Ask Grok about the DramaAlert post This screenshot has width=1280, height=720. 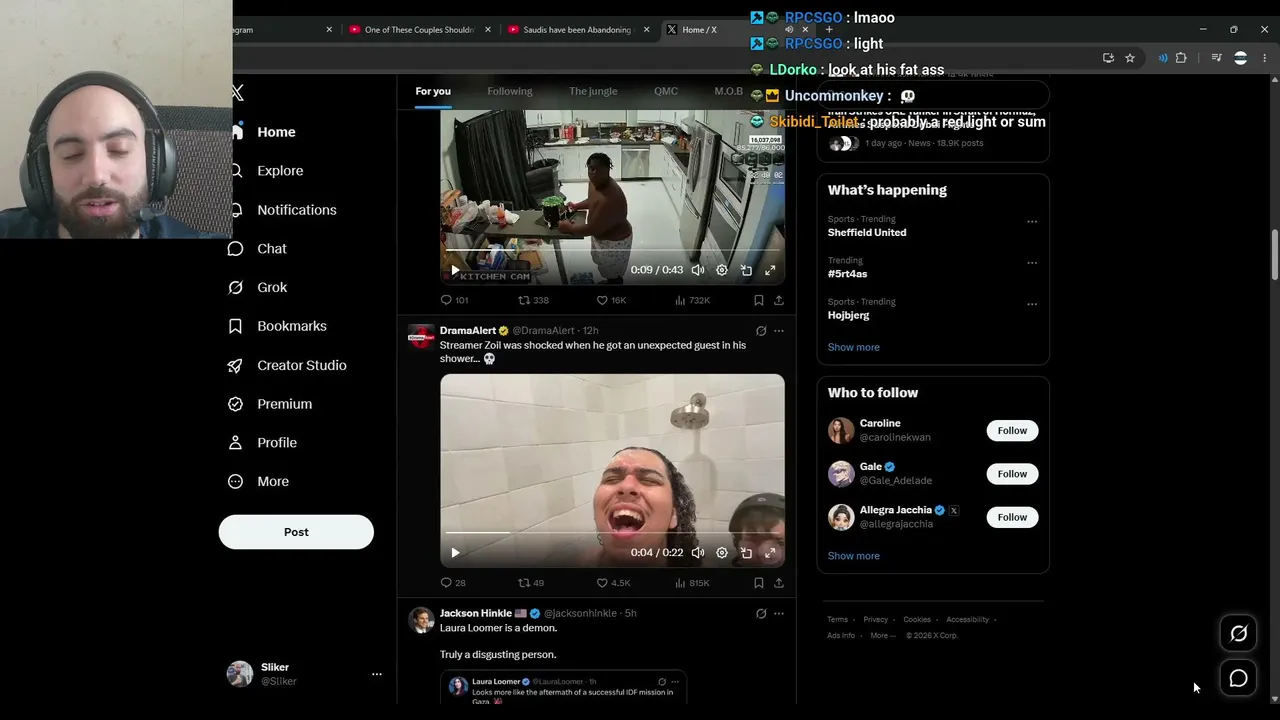tap(761, 331)
